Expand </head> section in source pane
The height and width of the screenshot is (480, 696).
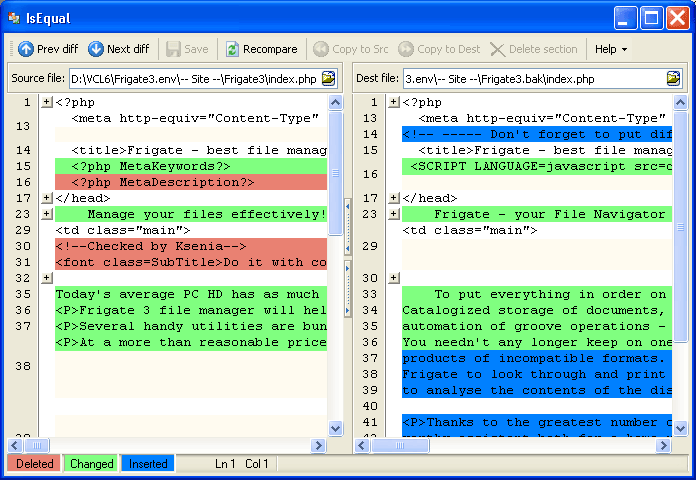tap(47, 198)
